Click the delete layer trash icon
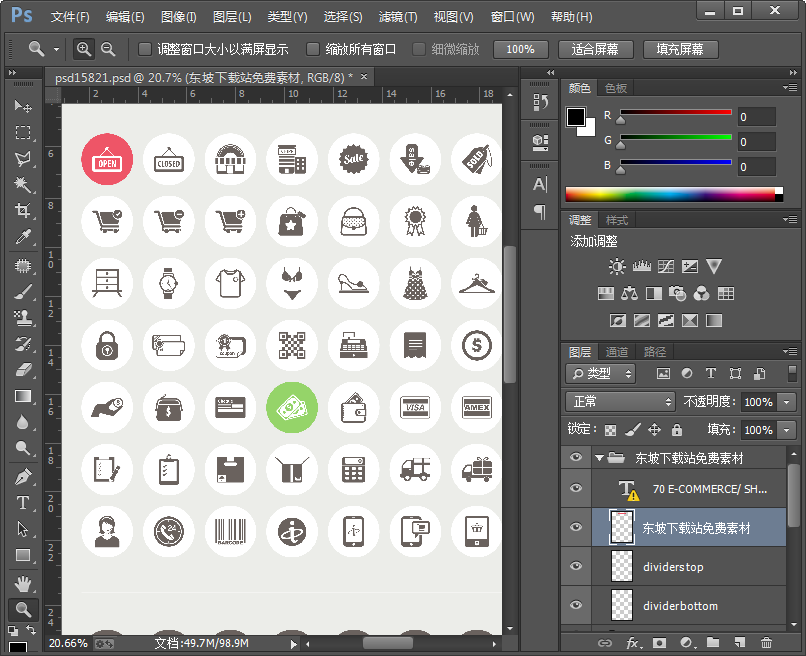Viewport: 806px width, 656px height. point(766,643)
